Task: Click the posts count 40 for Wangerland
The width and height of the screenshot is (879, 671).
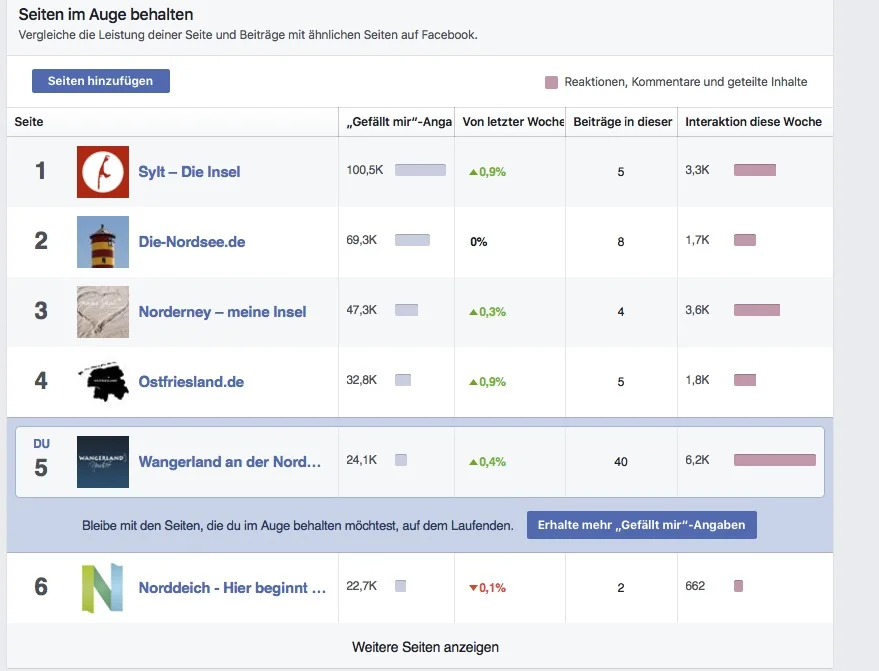Action: click(x=621, y=462)
